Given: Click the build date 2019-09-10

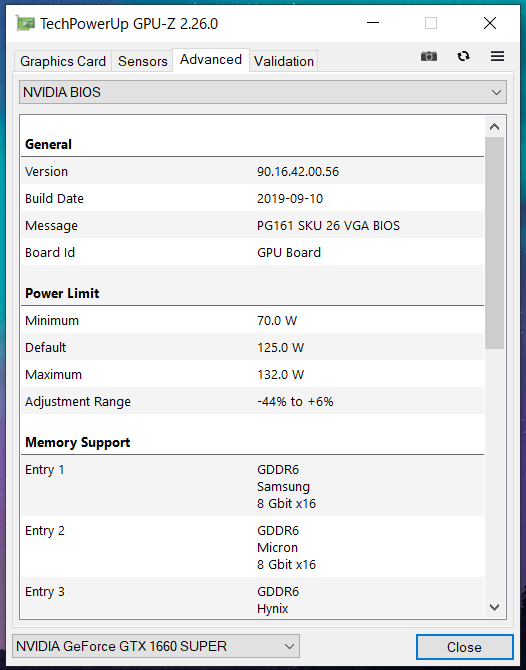Looking at the screenshot, I should [x=290, y=198].
